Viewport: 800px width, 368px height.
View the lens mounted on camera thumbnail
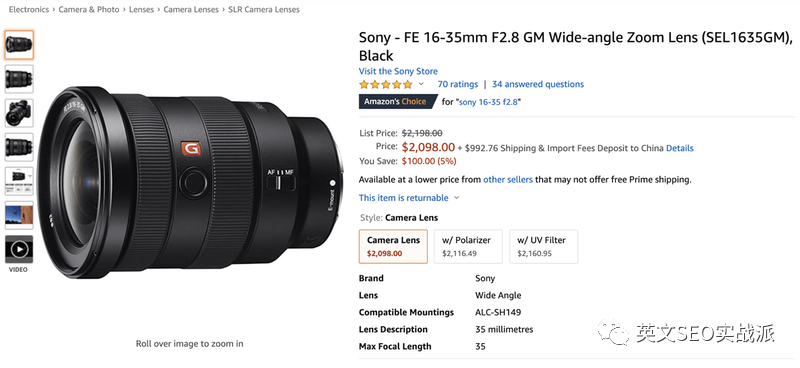(19, 113)
